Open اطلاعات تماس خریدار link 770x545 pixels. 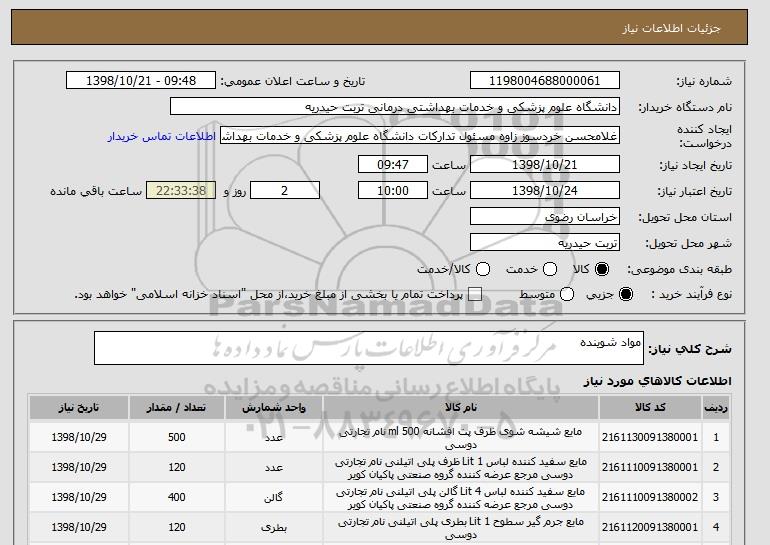(162, 136)
